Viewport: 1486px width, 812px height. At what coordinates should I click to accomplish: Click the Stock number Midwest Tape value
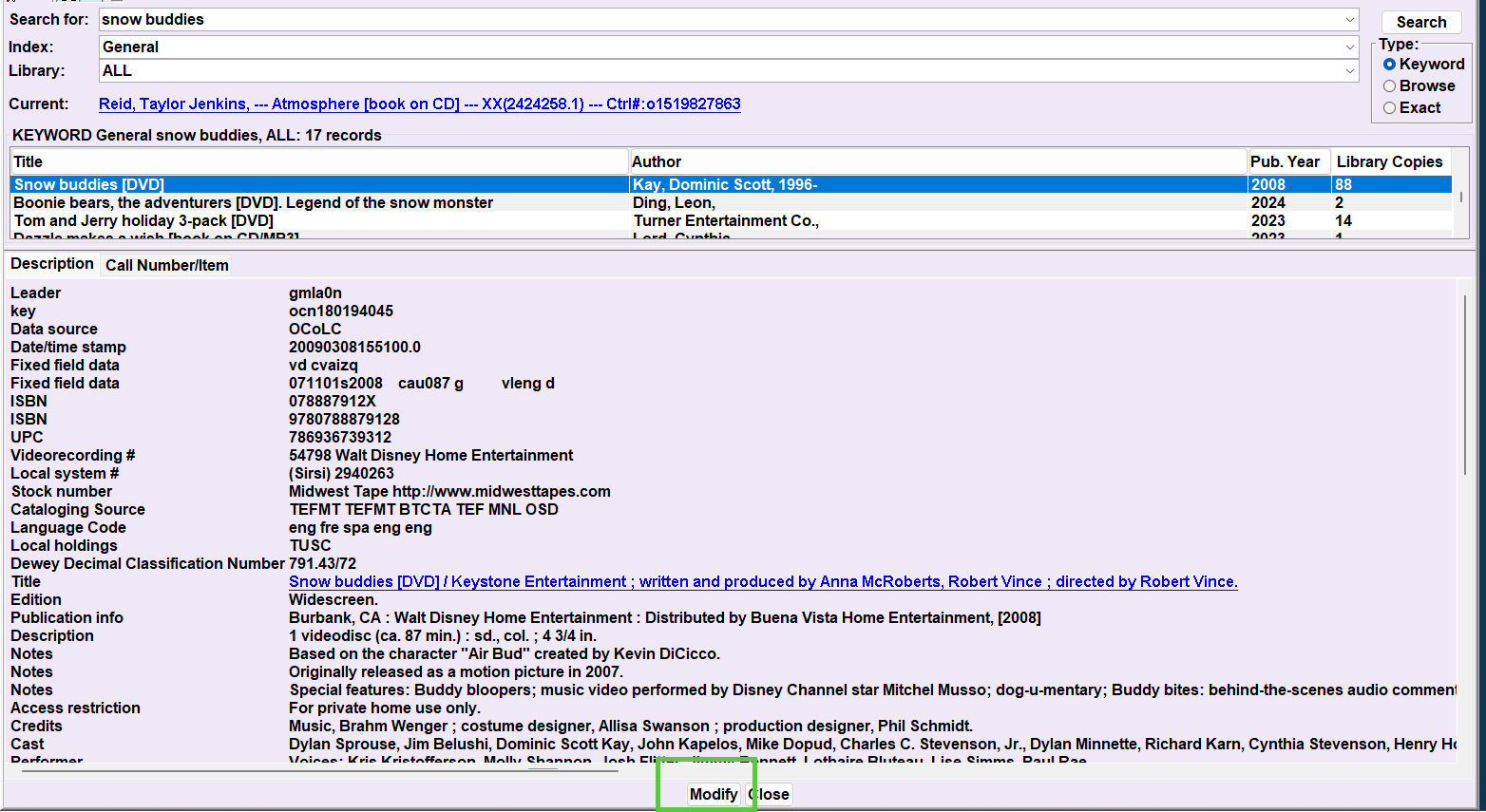(449, 491)
